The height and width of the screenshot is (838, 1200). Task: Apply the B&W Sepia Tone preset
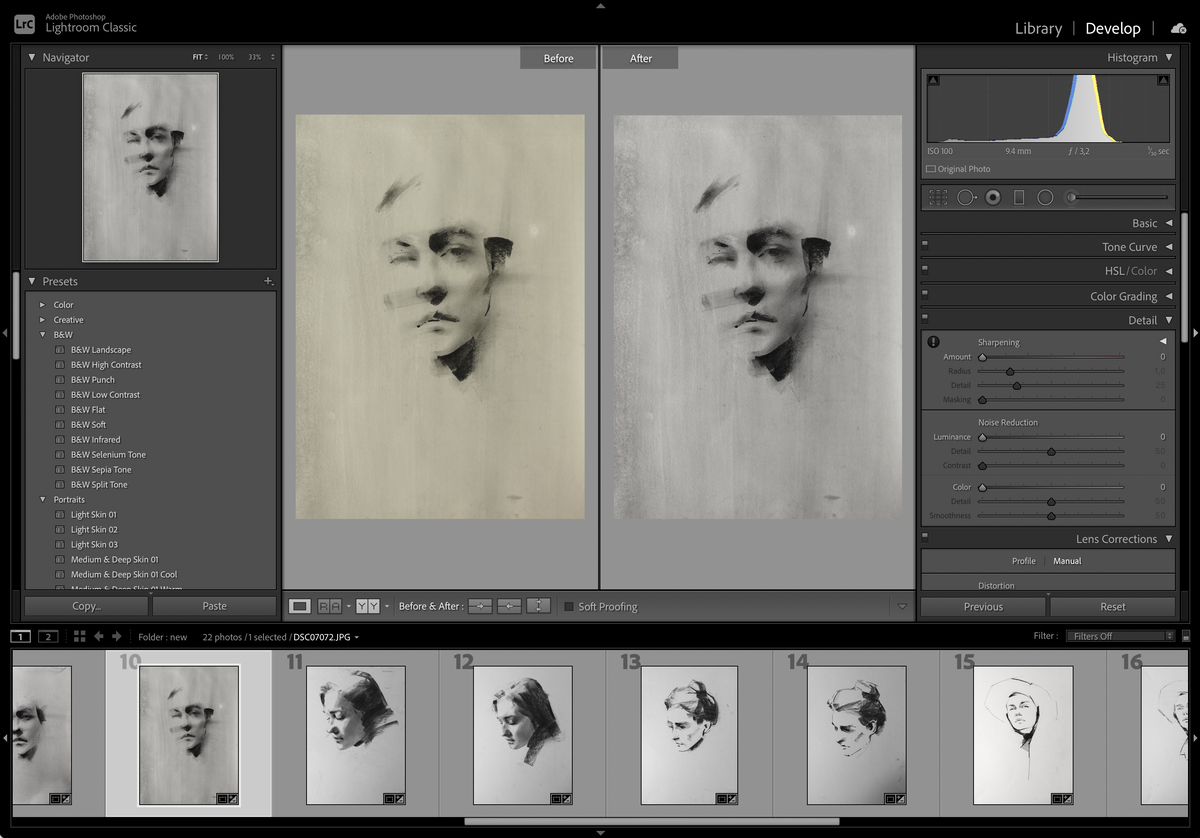pyautogui.click(x=101, y=470)
